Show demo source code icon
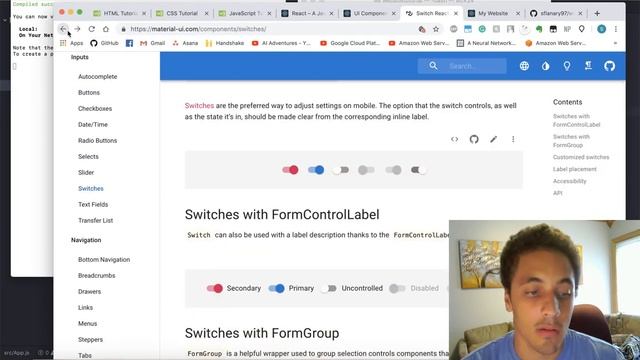The width and height of the screenshot is (640, 360). tap(454, 139)
